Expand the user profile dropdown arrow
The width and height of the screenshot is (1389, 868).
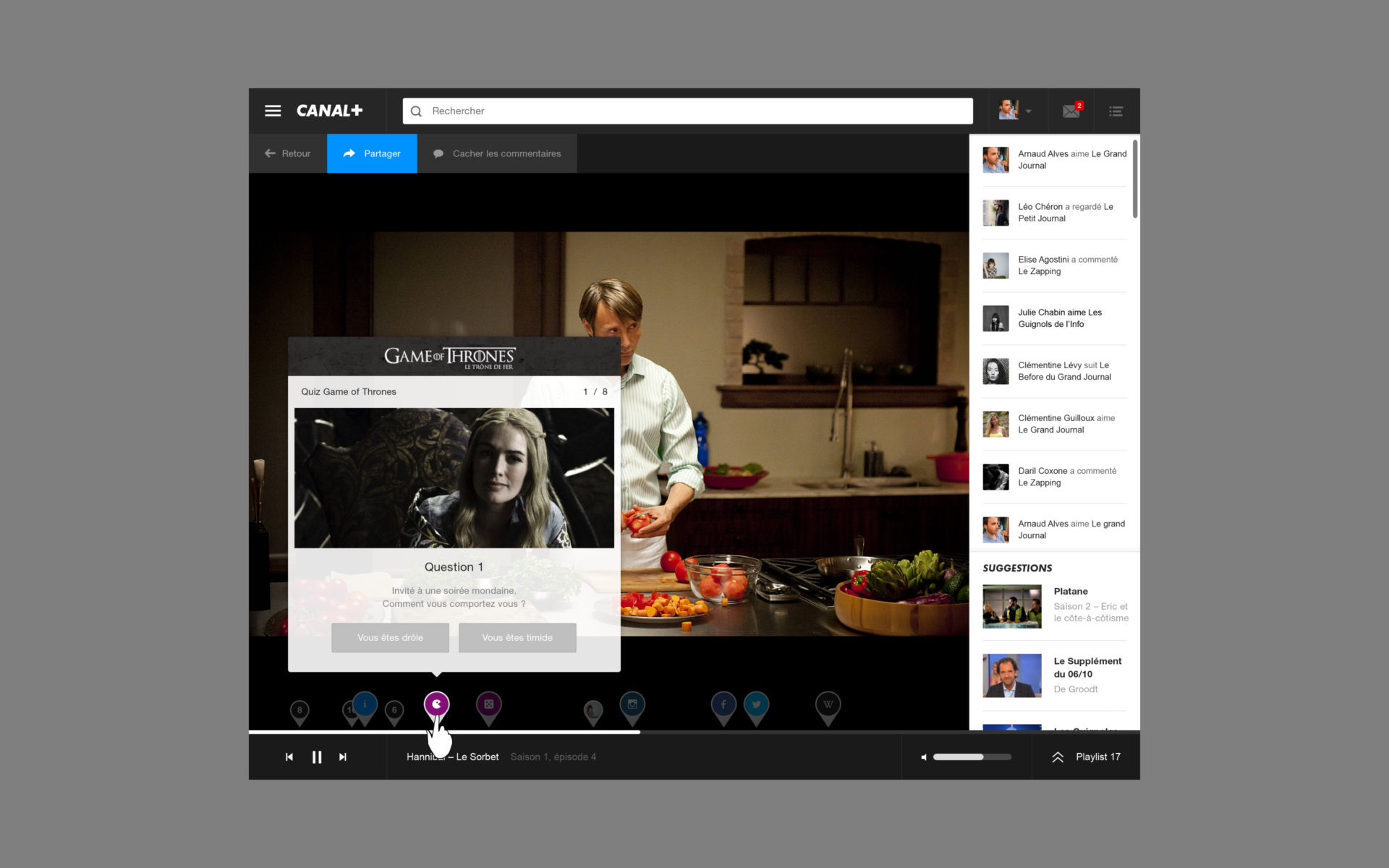1028,111
